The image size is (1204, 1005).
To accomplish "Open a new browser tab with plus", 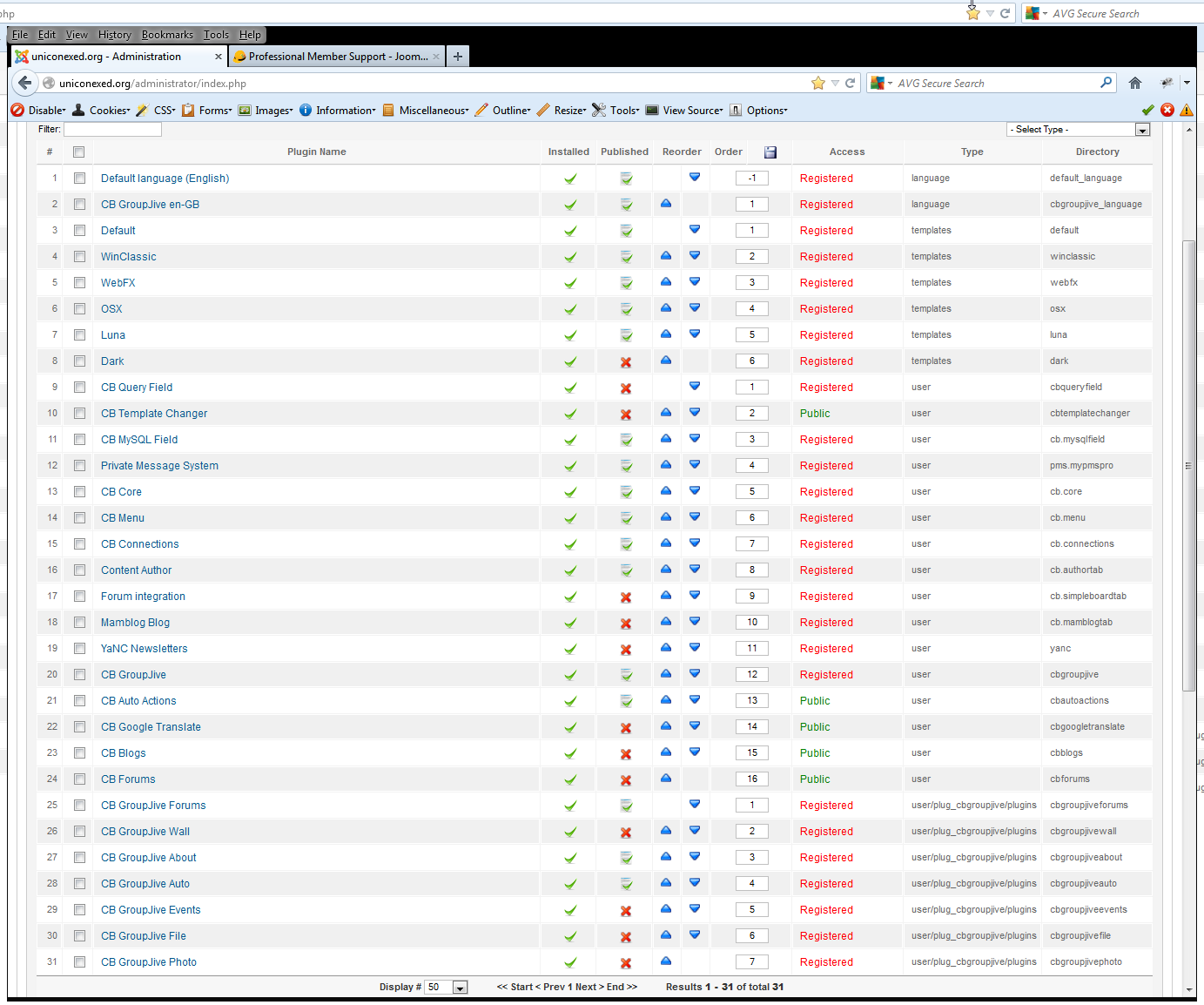I will [x=458, y=57].
